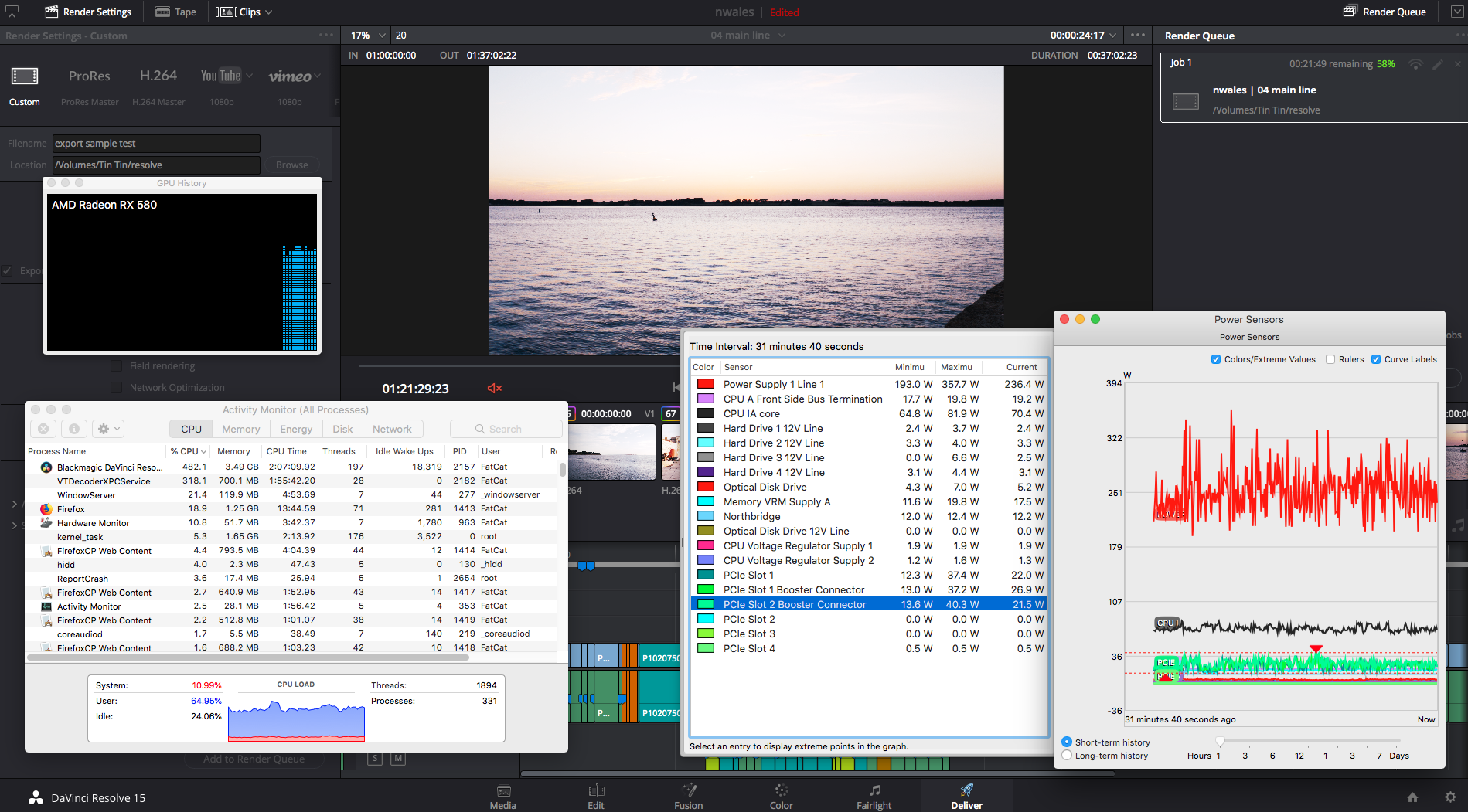Choose the YouTube render preset
Viewport: 1468px width, 812px height.
[x=221, y=76]
